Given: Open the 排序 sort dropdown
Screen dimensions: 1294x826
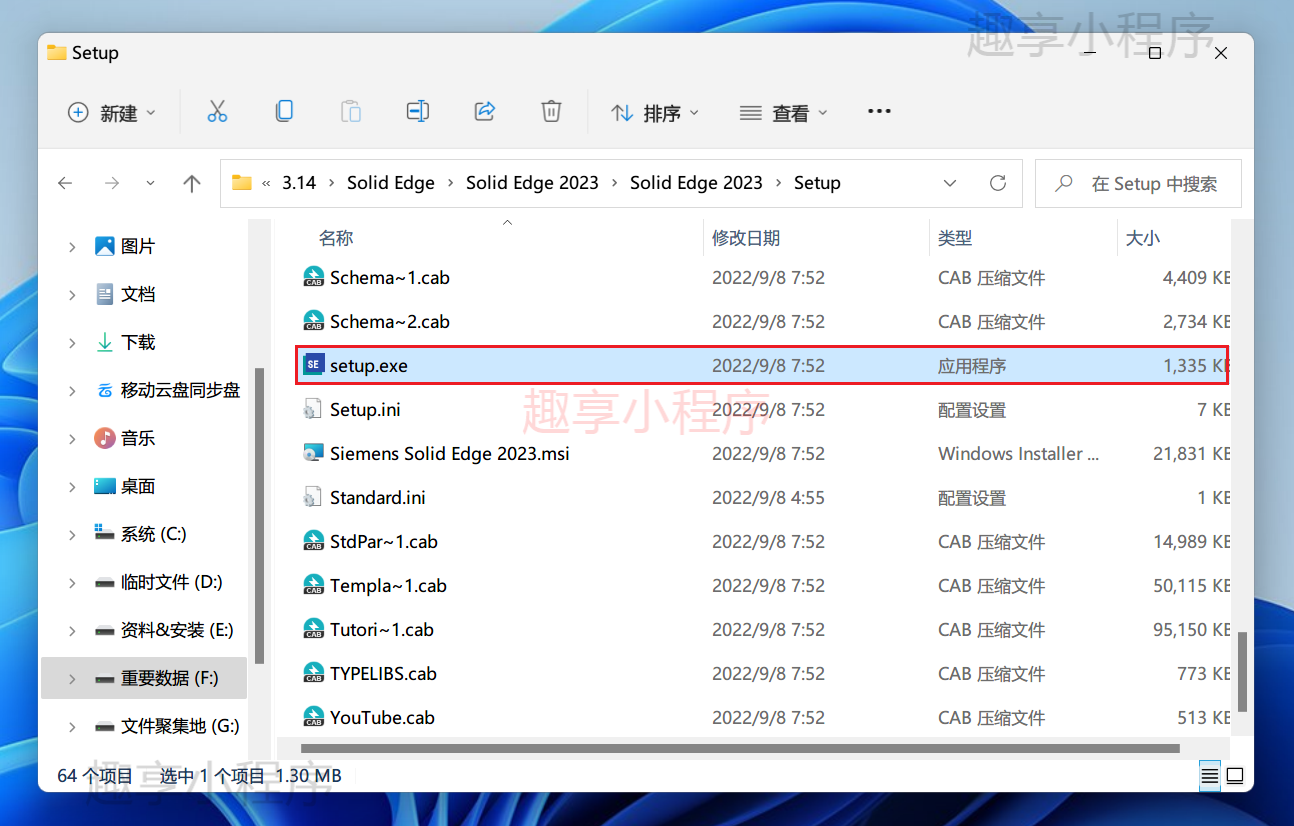Looking at the screenshot, I should pyautogui.click(x=655, y=113).
